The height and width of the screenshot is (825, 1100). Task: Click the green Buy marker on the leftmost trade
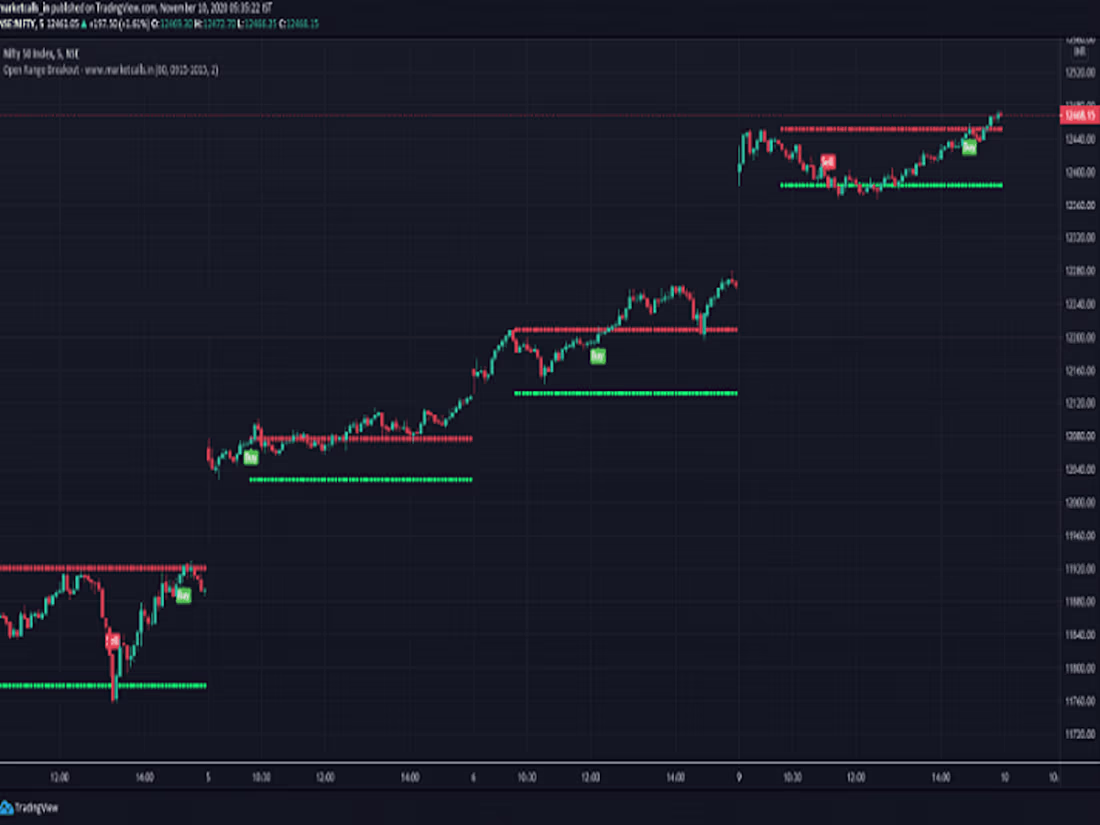pyautogui.click(x=184, y=596)
